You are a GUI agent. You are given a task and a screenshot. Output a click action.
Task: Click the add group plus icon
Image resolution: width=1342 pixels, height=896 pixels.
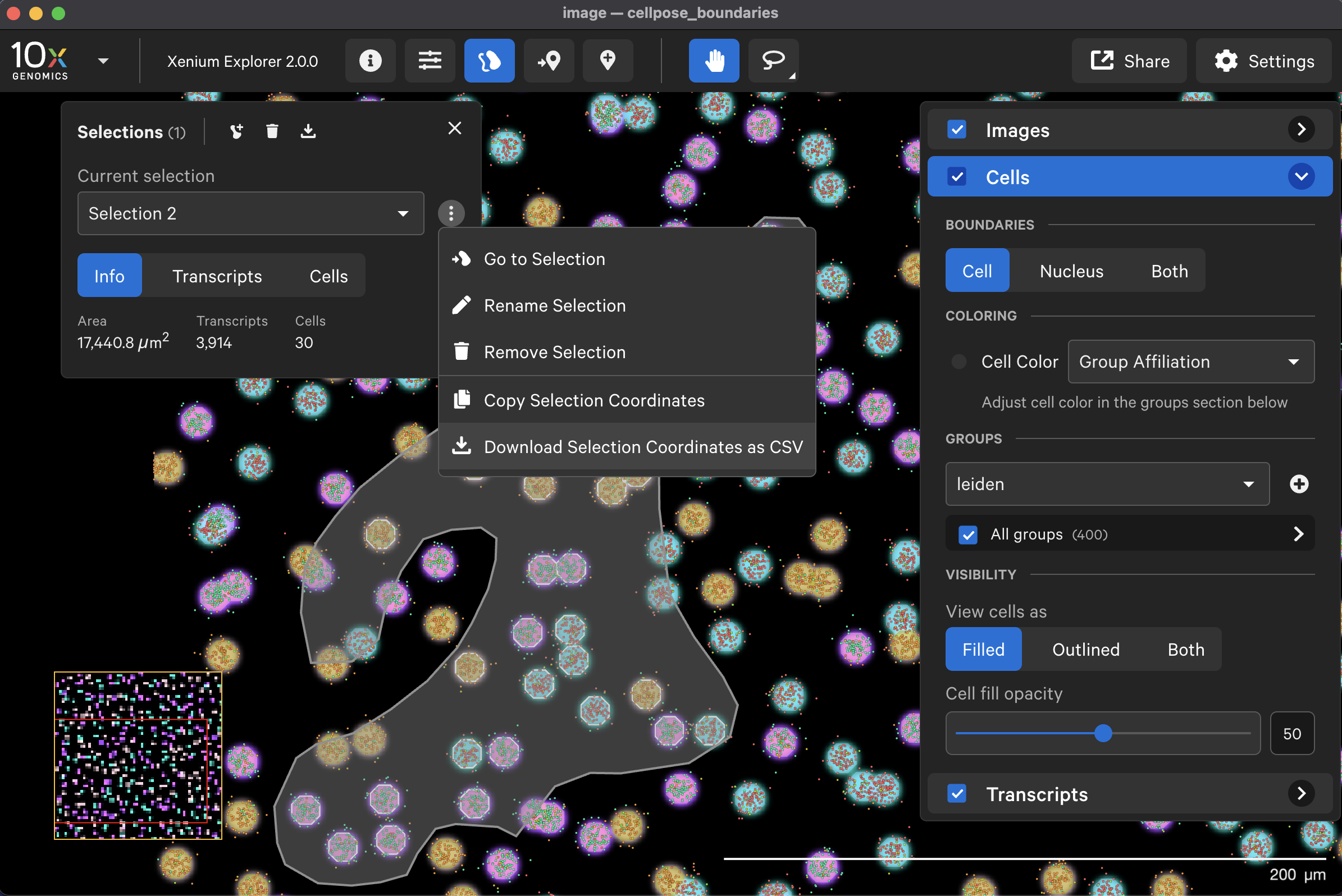pos(1299,484)
